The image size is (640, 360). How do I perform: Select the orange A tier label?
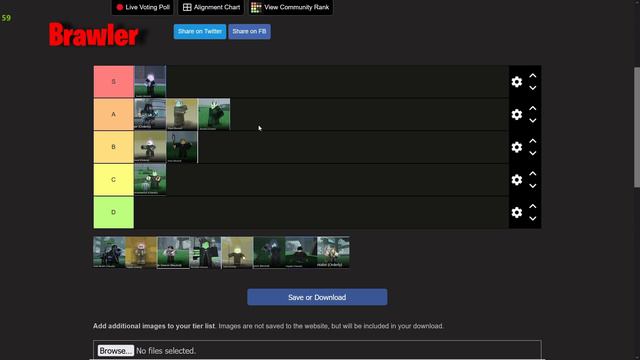pos(113,114)
